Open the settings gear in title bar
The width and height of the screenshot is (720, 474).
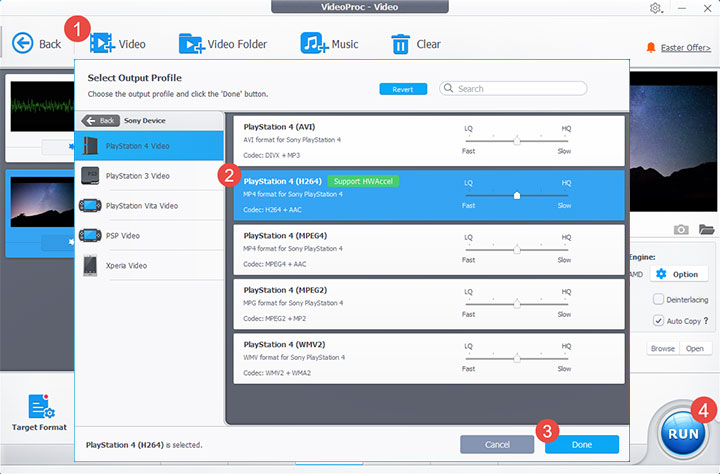click(655, 8)
